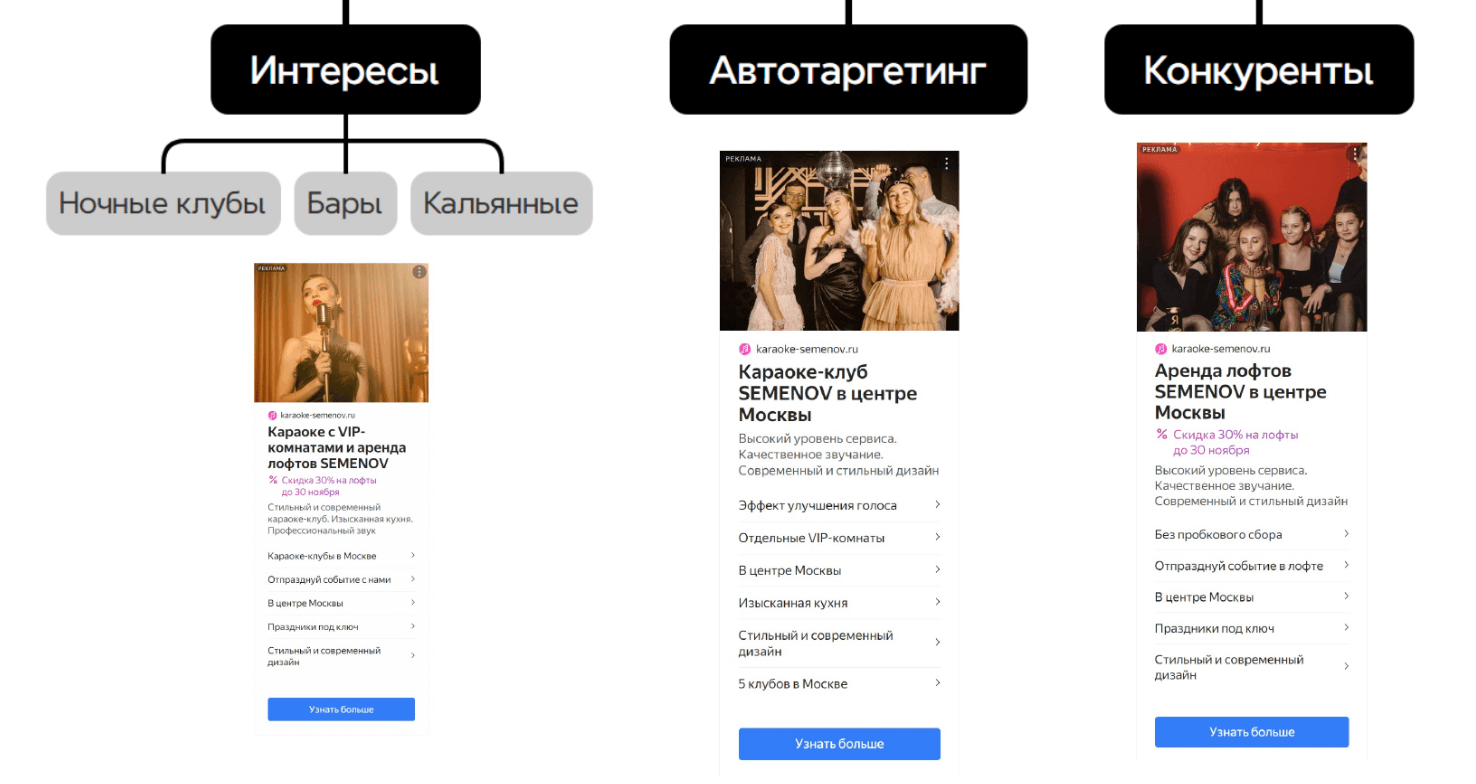Image resolution: width=1476 pixels, height=784 pixels.
Task: Click Узнать больше in the Конкуренты ad
Action: click(1252, 732)
